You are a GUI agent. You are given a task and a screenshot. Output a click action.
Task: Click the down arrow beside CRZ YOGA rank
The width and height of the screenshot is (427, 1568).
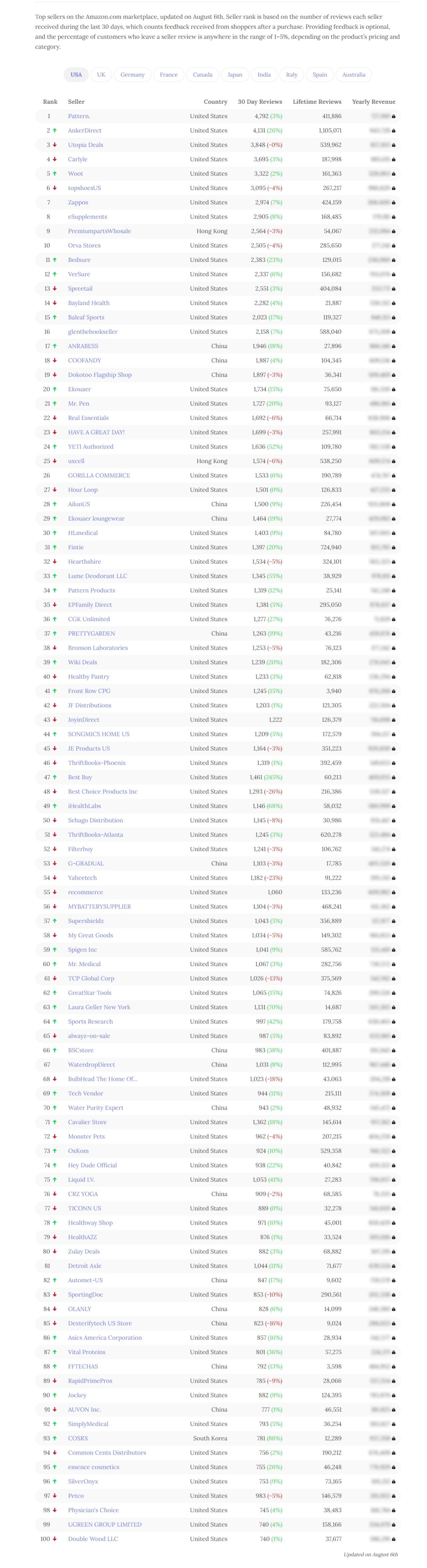pyautogui.click(x=55, y=1194)
